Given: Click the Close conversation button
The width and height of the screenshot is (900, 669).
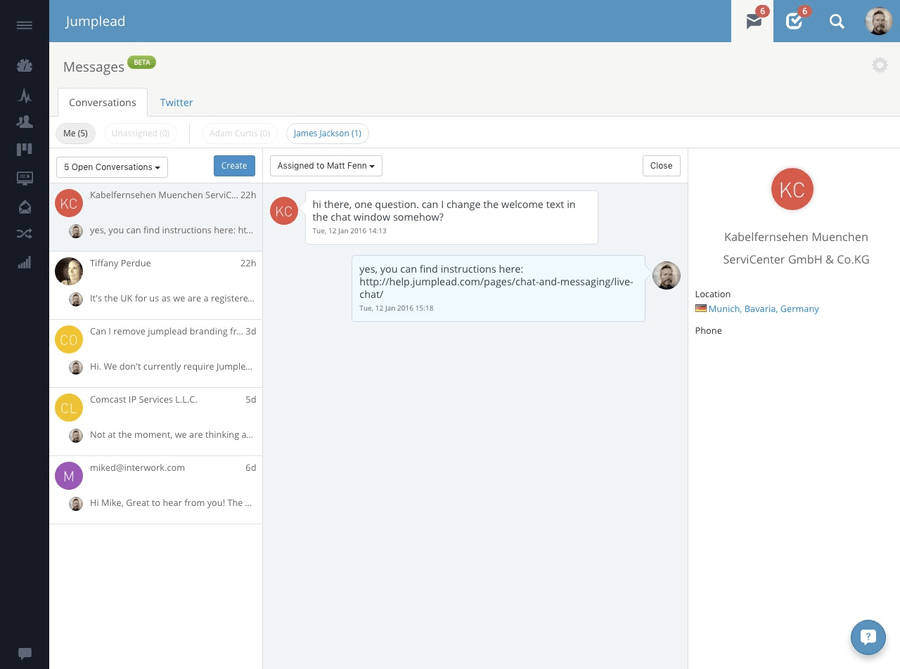Looking at the screenshot, I should [x=661, y=166].
